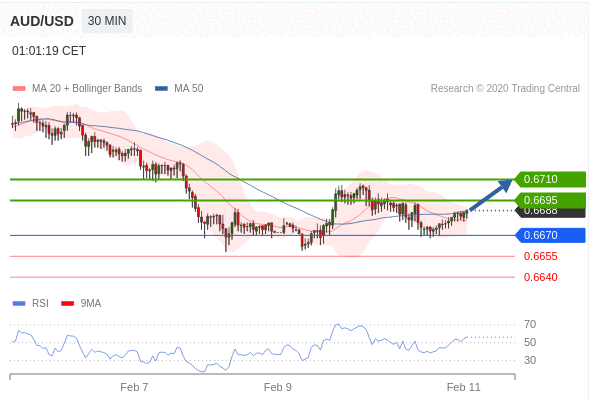Click the red 9MA legend swatch
Image resolution: width=594 pixels, height=405 pixels.
coord(67,303)
